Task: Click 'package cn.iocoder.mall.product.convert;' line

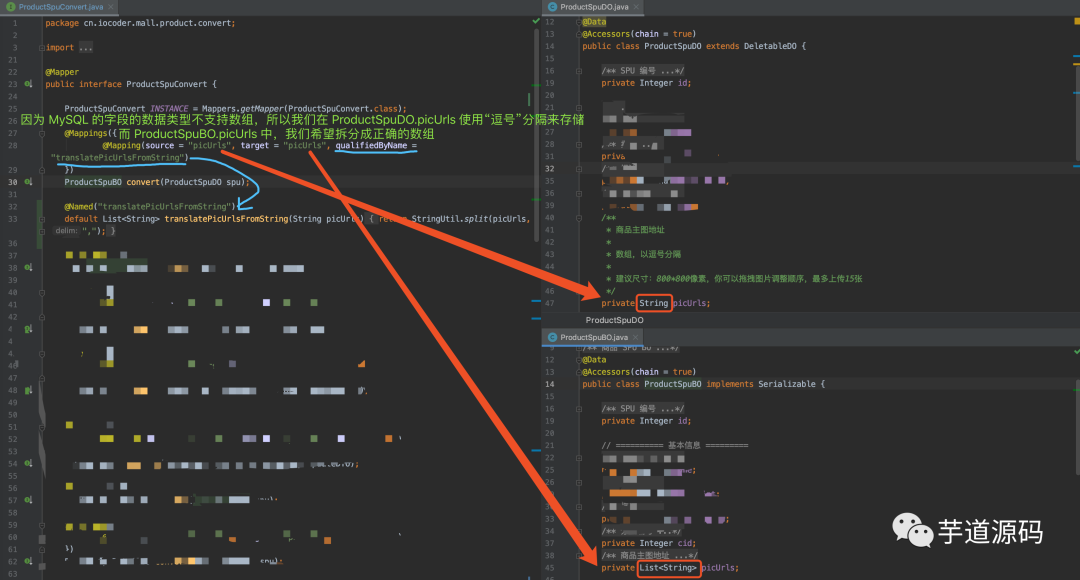Action: [x=141, y=23]
